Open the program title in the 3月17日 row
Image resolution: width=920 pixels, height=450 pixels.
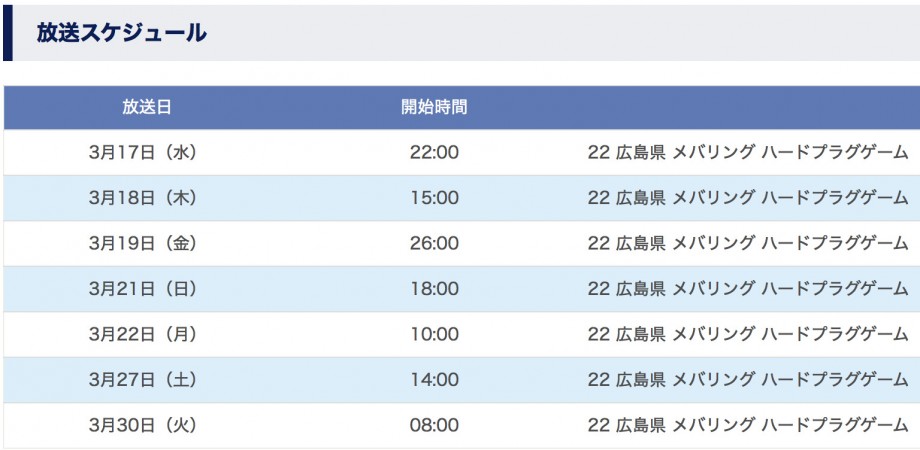pos(748,153)
